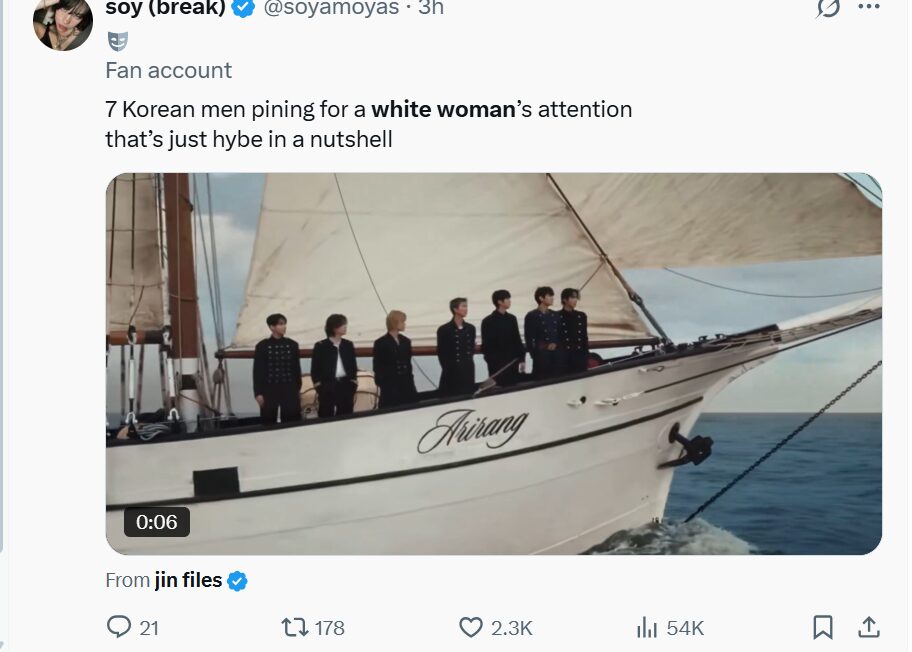Image resolution: width=912 pixels, height=652 pixels.
Task: Open the three-dot more options menu
Action: click(869, 7)
